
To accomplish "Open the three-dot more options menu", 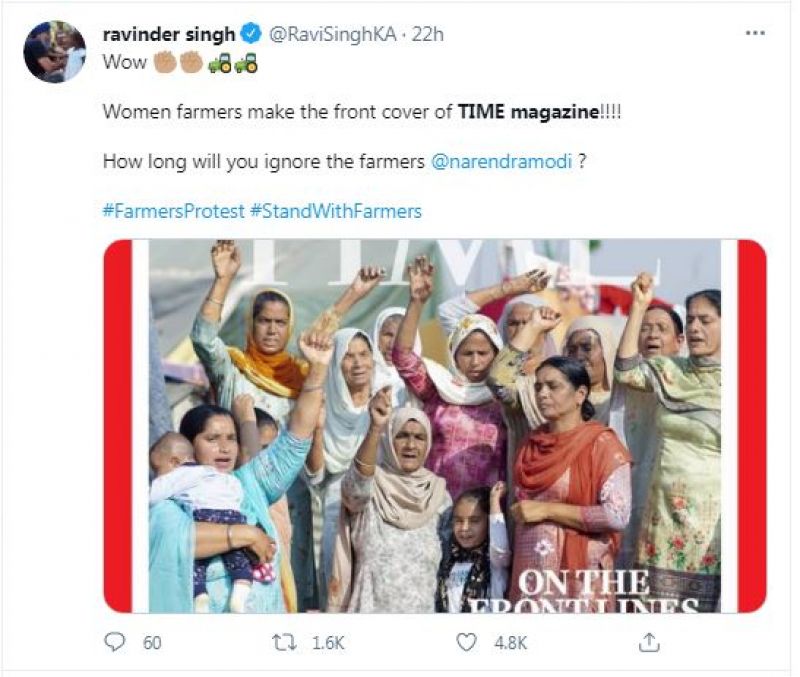I will click(756, 34).
